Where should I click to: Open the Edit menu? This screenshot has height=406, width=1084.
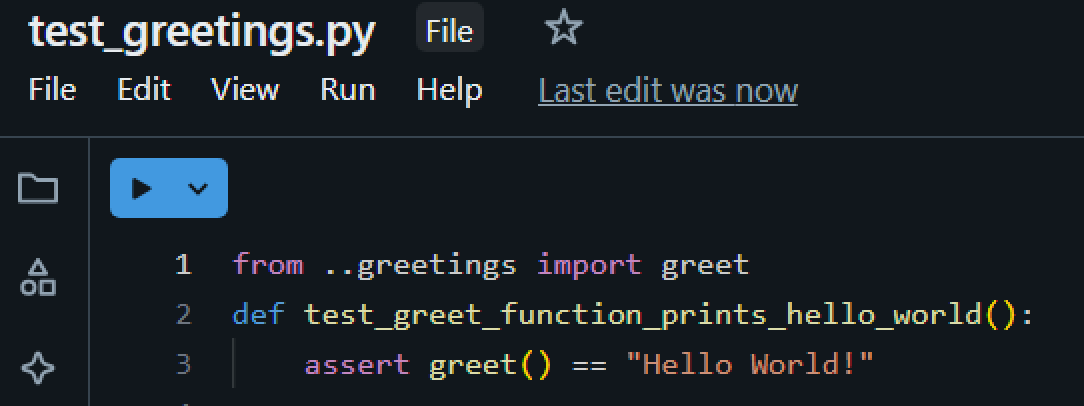(x=144, y=90)
